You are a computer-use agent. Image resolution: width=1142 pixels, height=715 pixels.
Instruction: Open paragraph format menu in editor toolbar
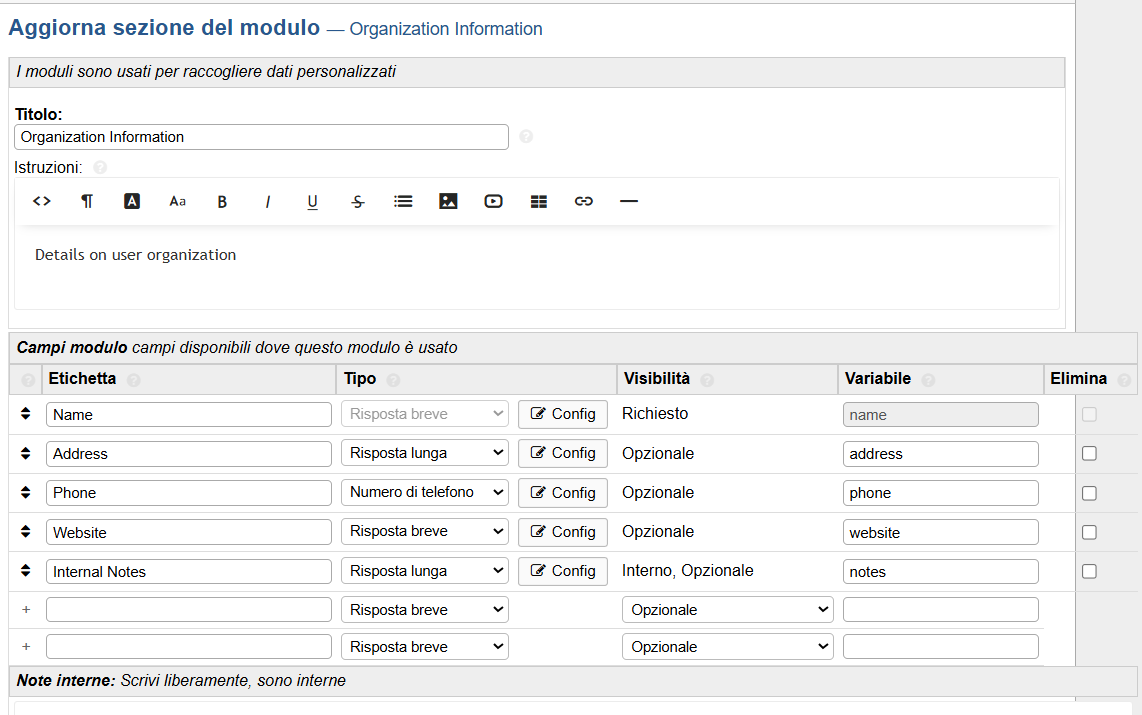point(87,201)
